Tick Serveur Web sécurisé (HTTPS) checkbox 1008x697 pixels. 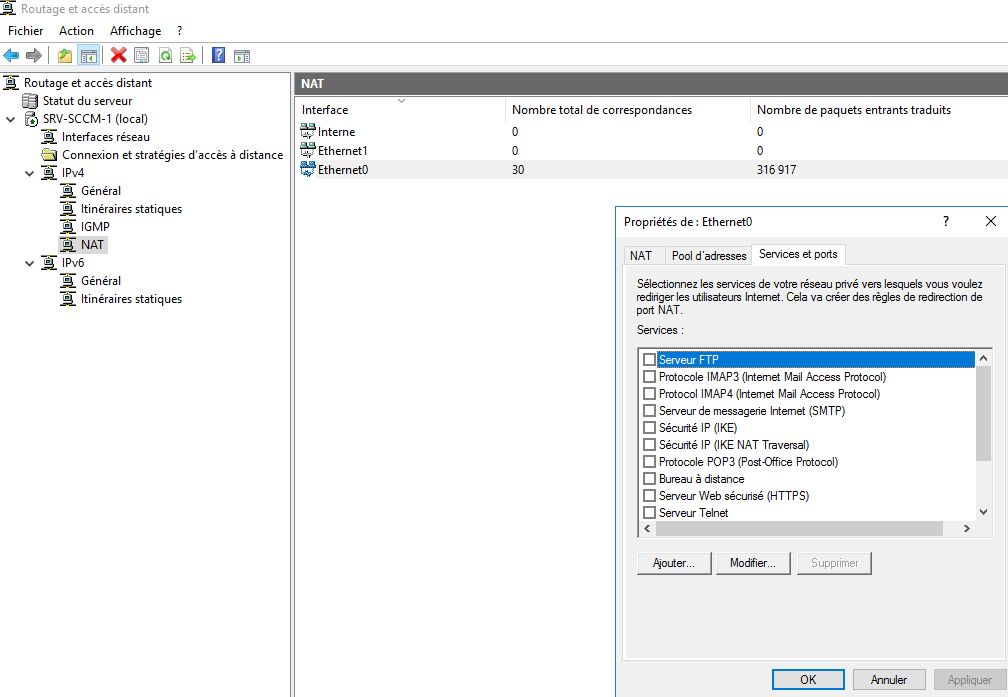(x=649, y=496)
